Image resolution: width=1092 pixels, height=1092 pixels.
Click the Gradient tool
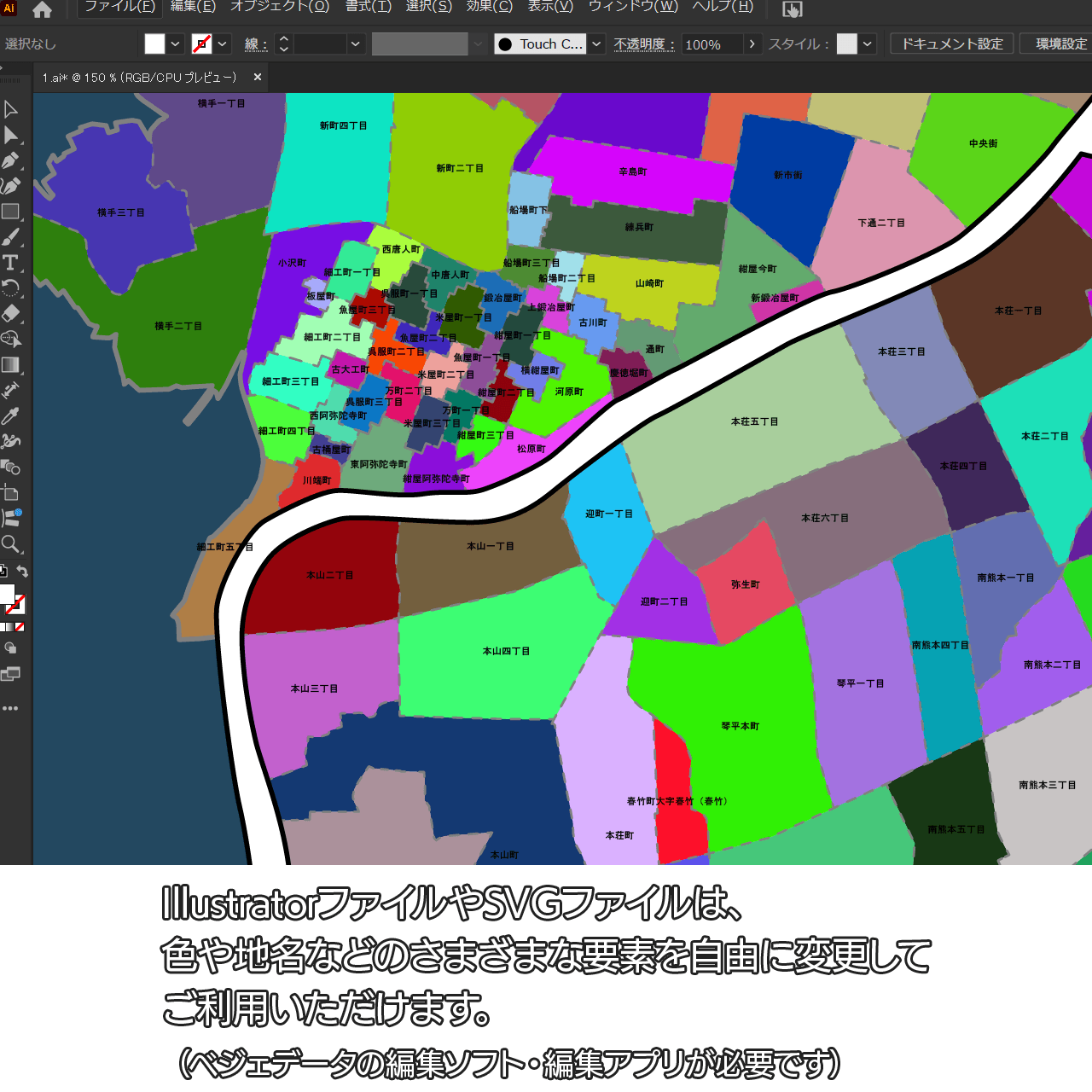point(11,365)
